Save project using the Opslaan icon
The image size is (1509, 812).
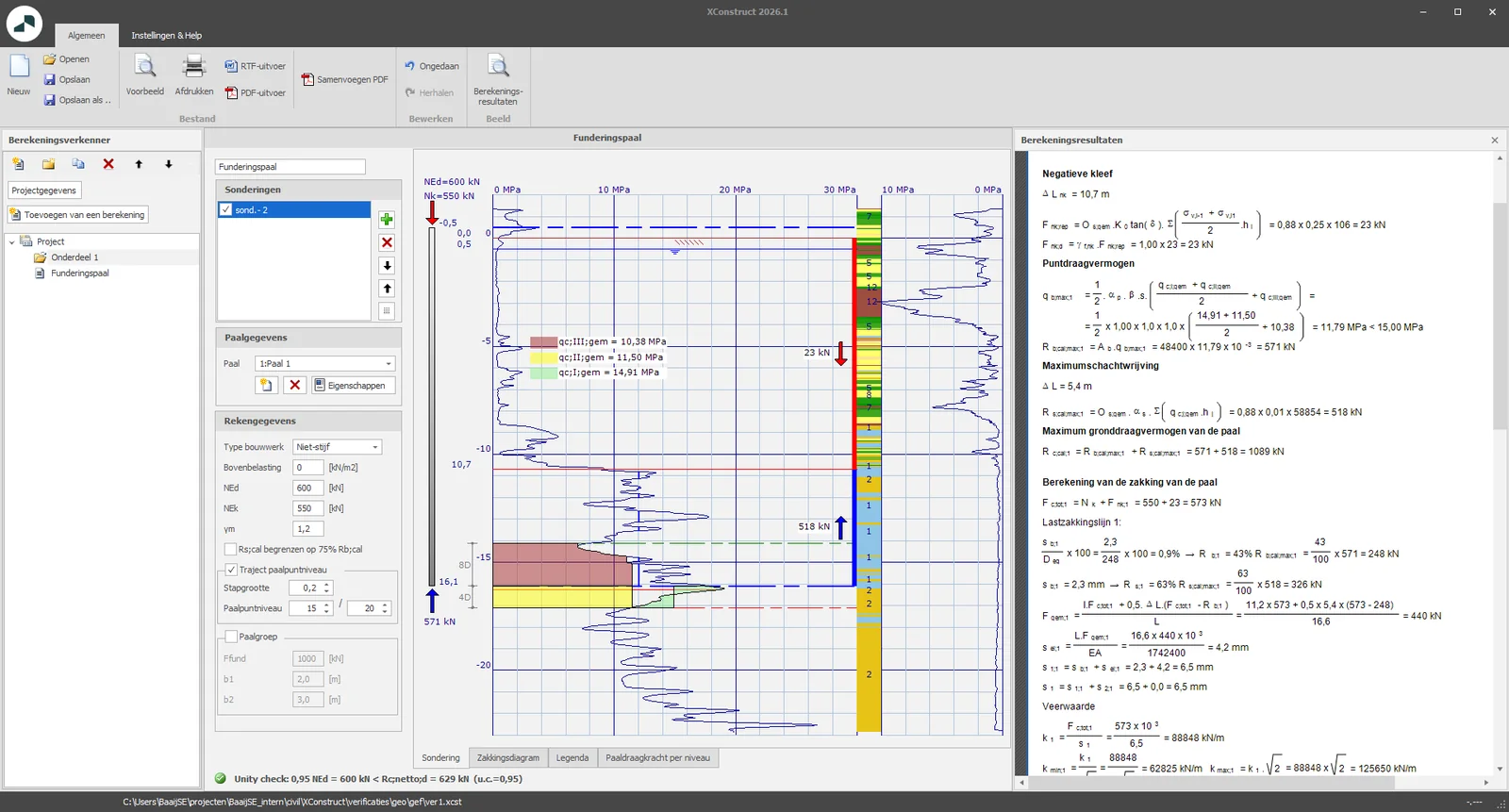pos(50,80)
